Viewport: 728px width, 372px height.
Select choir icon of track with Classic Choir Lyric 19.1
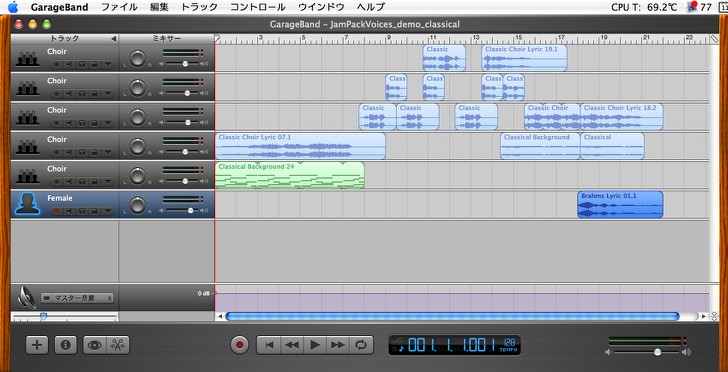click(27, 59)
